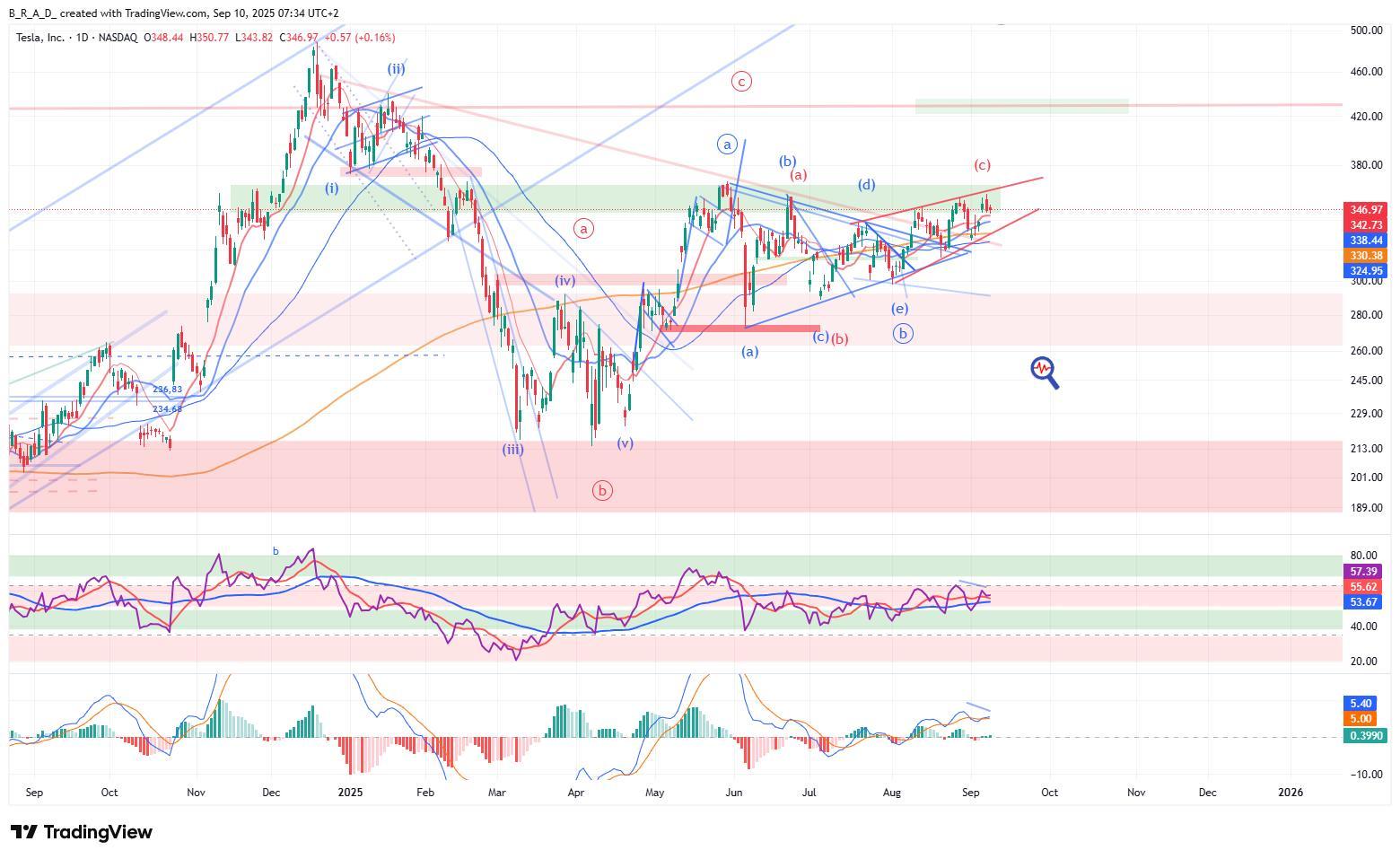Click the 380.00 price axis label
The height and width of the screenshot is (859, 1400).
point(1365,165)
